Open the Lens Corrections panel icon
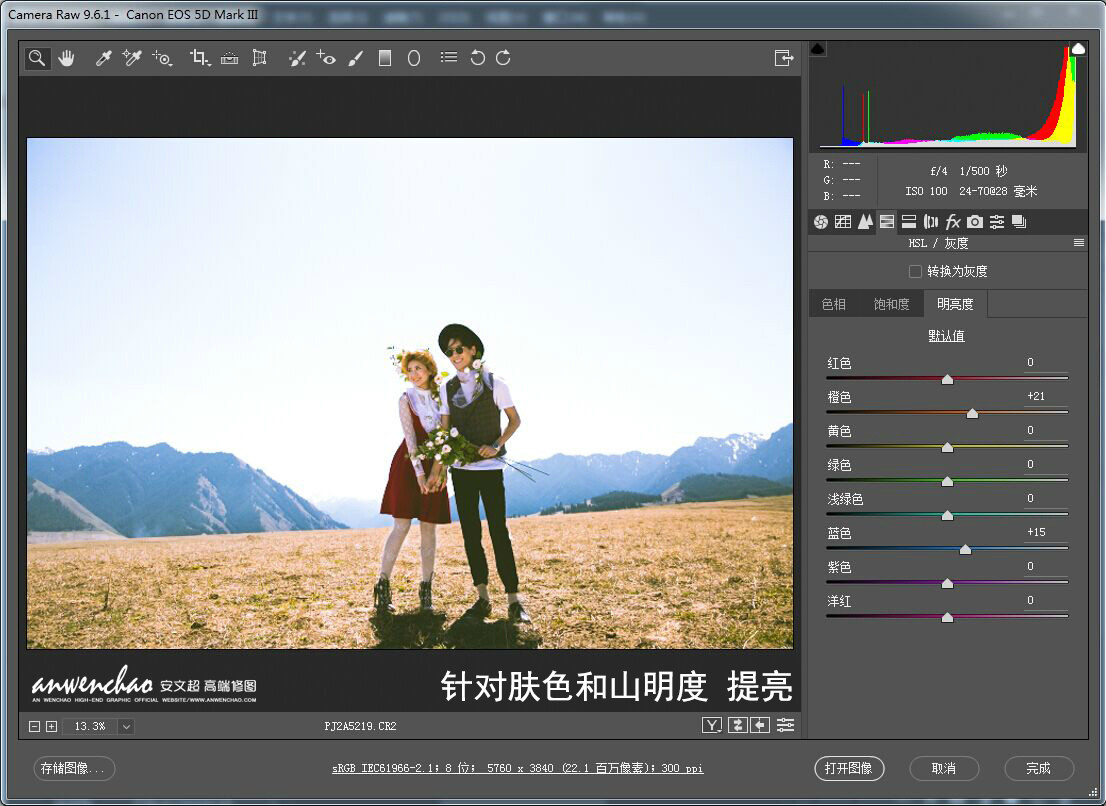1106x806 pixels. [930, 222]
